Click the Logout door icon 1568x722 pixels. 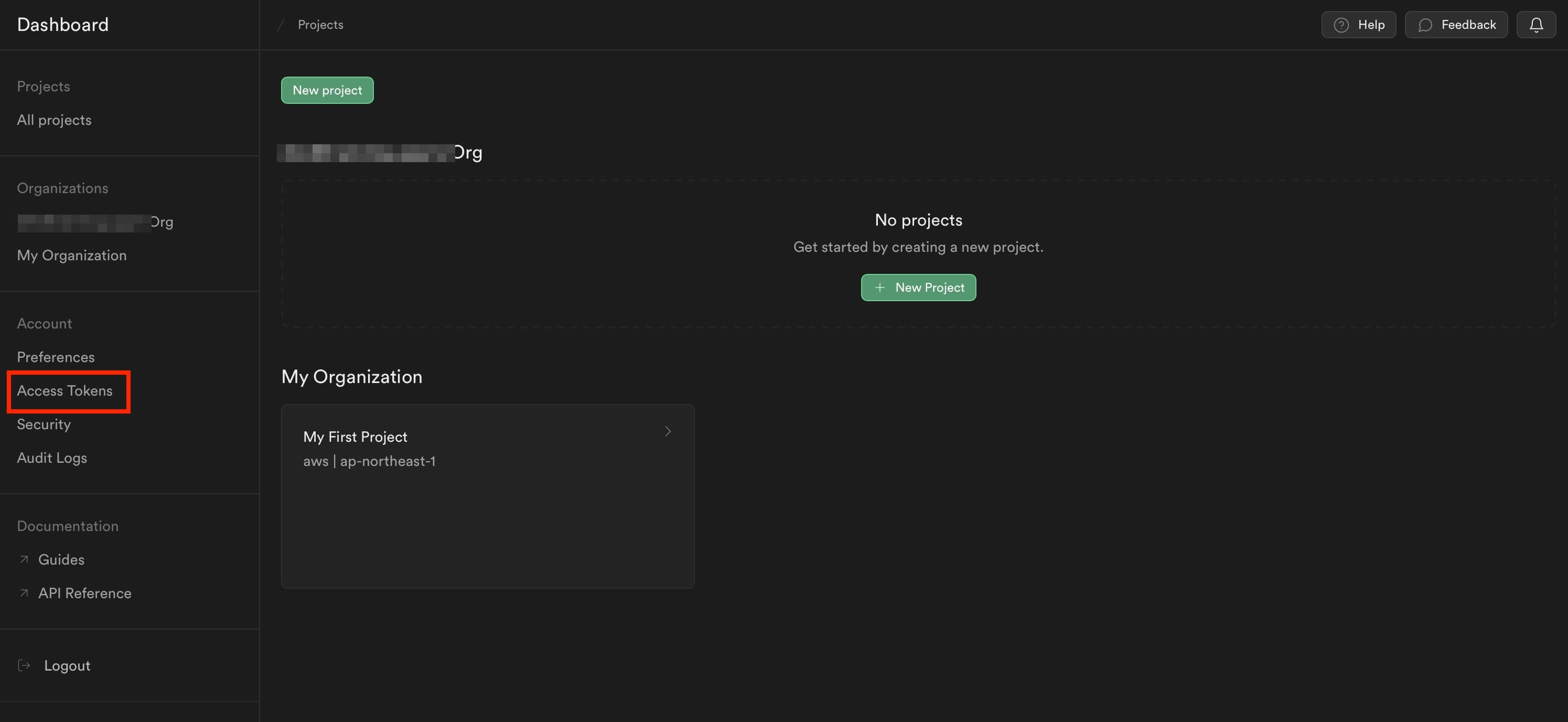point(24,665)
